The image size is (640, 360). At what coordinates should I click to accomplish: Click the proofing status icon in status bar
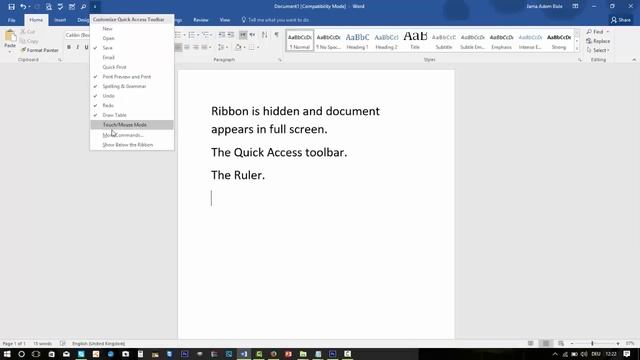62,344
